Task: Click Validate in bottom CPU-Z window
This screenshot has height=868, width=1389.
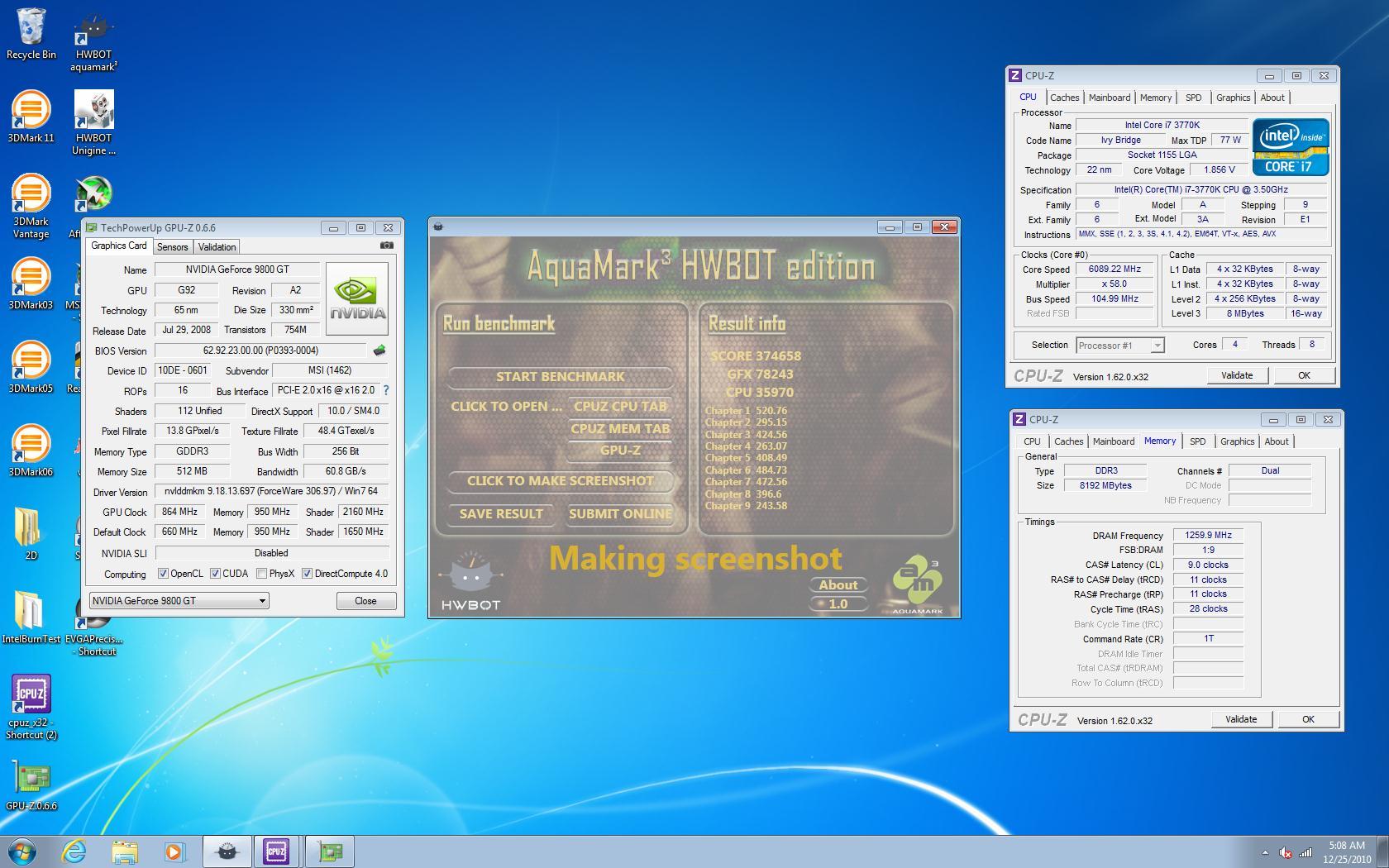Action: [x=1241, y=719]
